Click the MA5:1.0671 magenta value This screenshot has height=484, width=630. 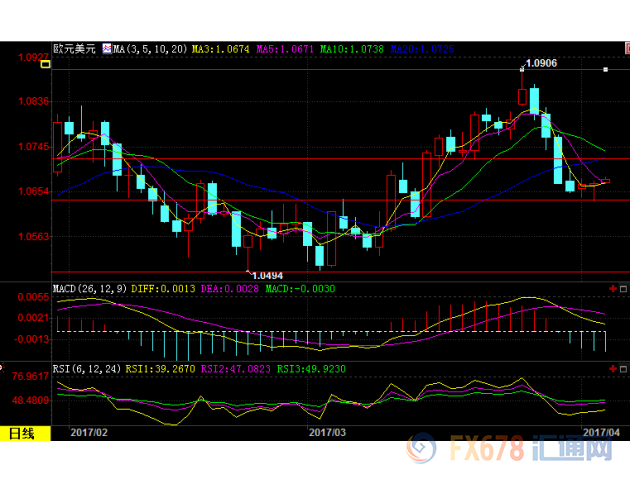(x=285, y=49)
